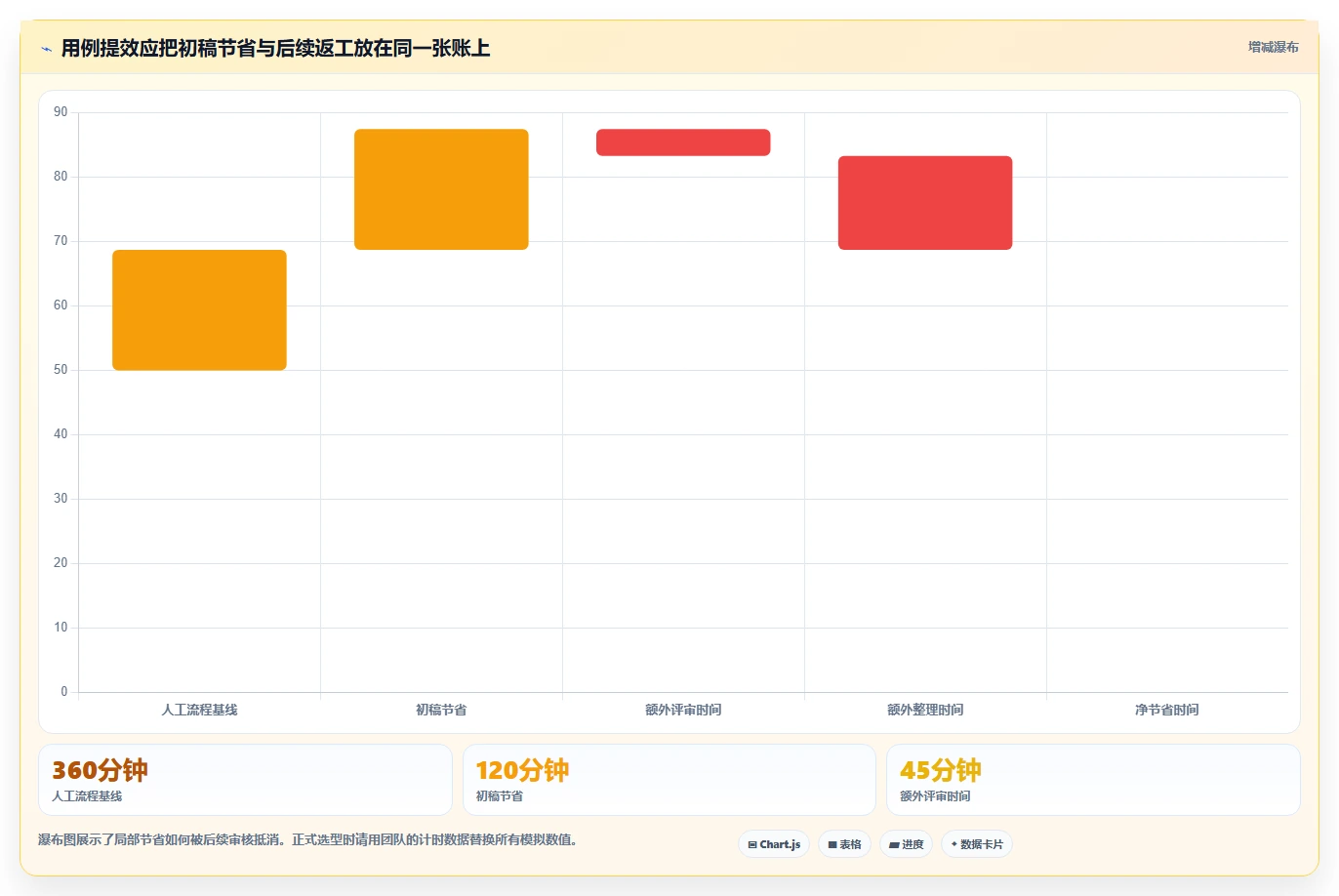Click the footer note starting 瀑布图展示了
The height and width of the screenshot is (896, 1339).
click(x=307, y=839)
